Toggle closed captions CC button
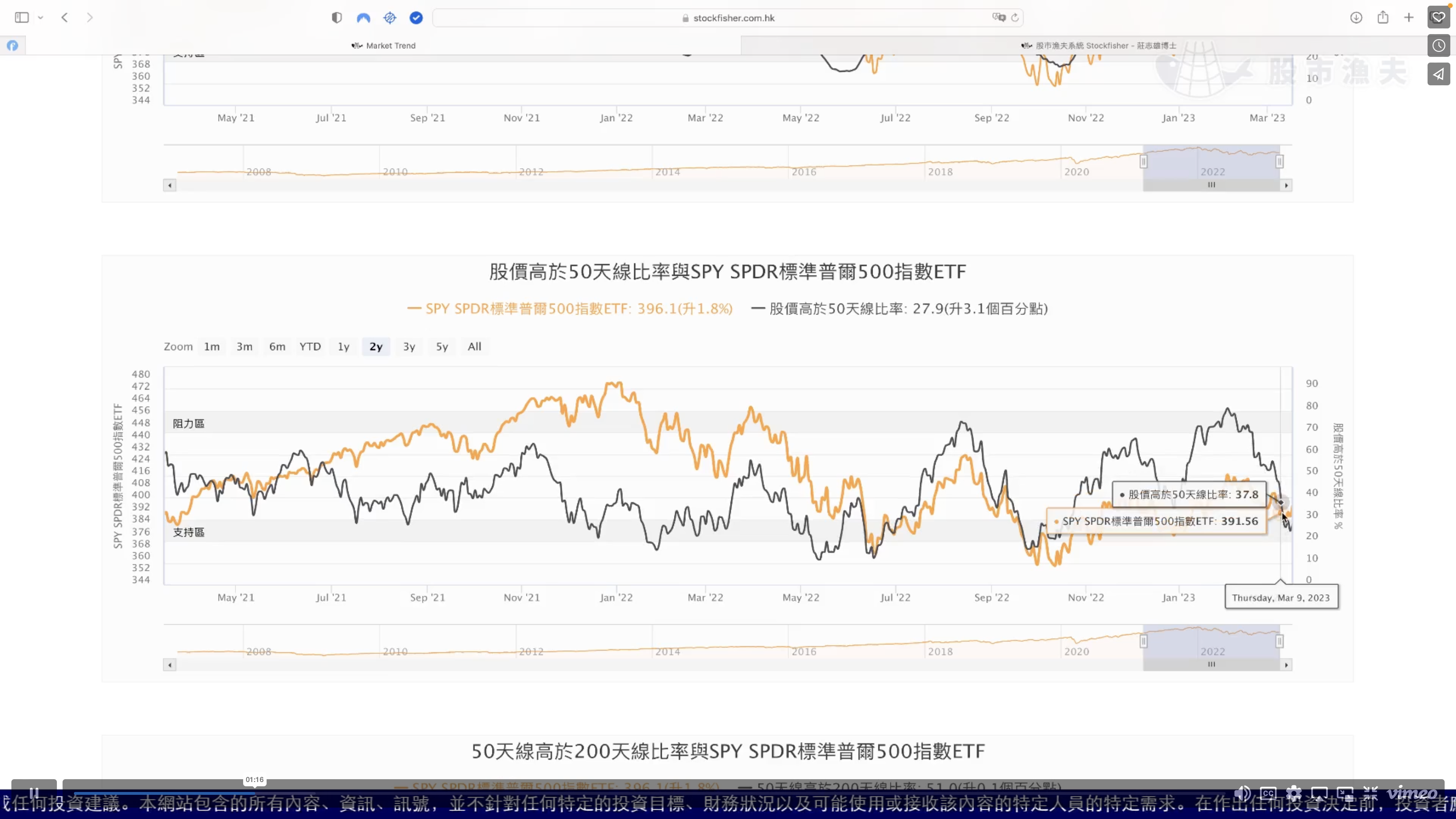Image resolution: width=1456 pixels, height=819 pixels. (1268, 793)
